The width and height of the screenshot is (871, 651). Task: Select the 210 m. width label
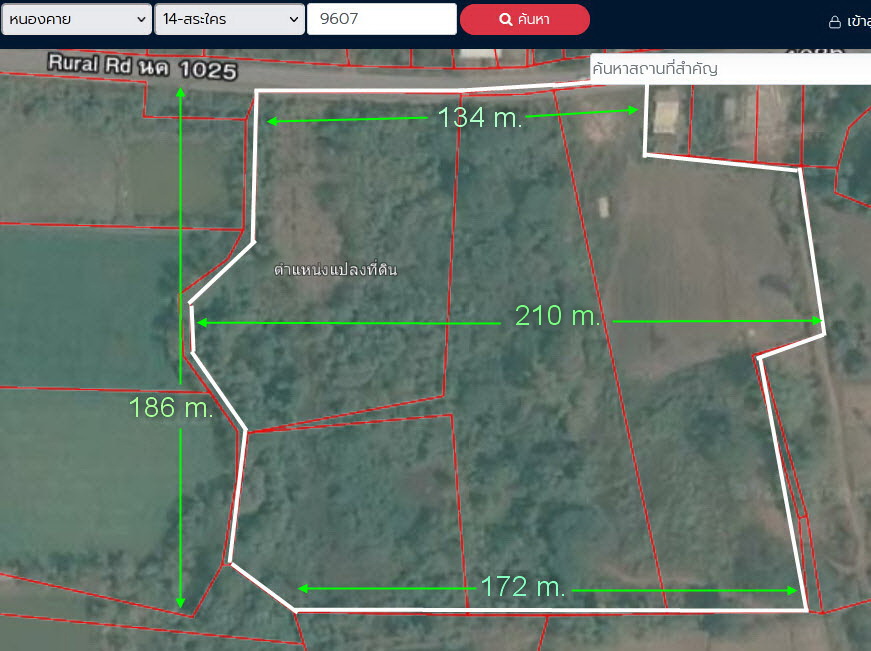click(x=557, y=317)
